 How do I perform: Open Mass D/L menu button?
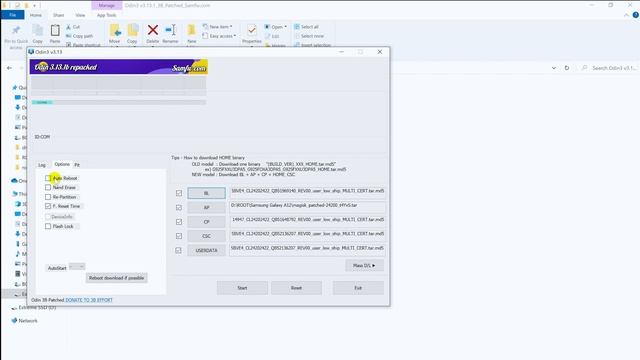coord(364,265)
